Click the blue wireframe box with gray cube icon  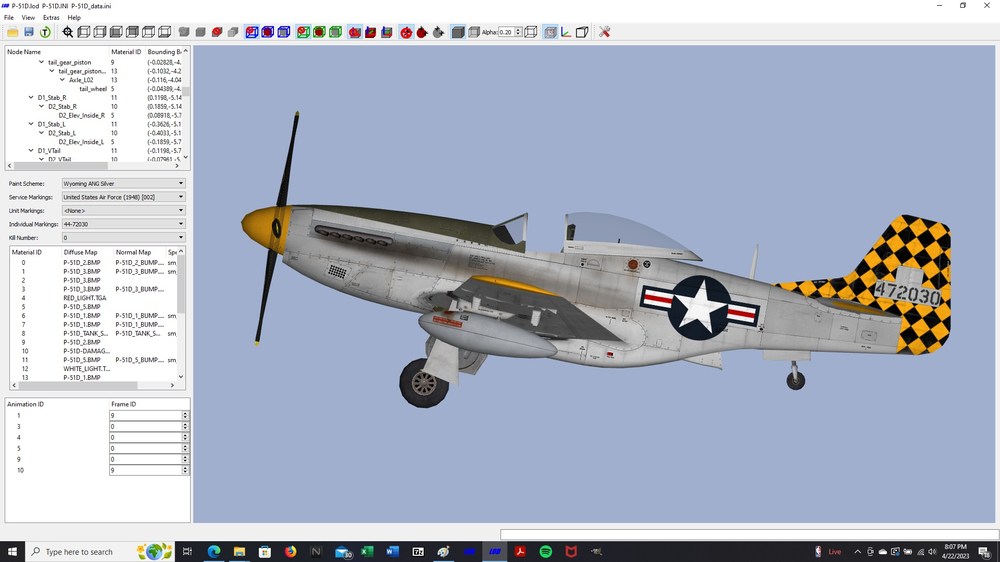[x=284, y=32]
